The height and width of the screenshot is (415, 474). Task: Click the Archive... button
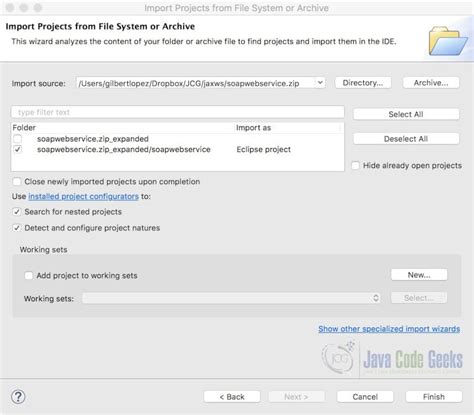pyautogui.click(x=431, y=83)
